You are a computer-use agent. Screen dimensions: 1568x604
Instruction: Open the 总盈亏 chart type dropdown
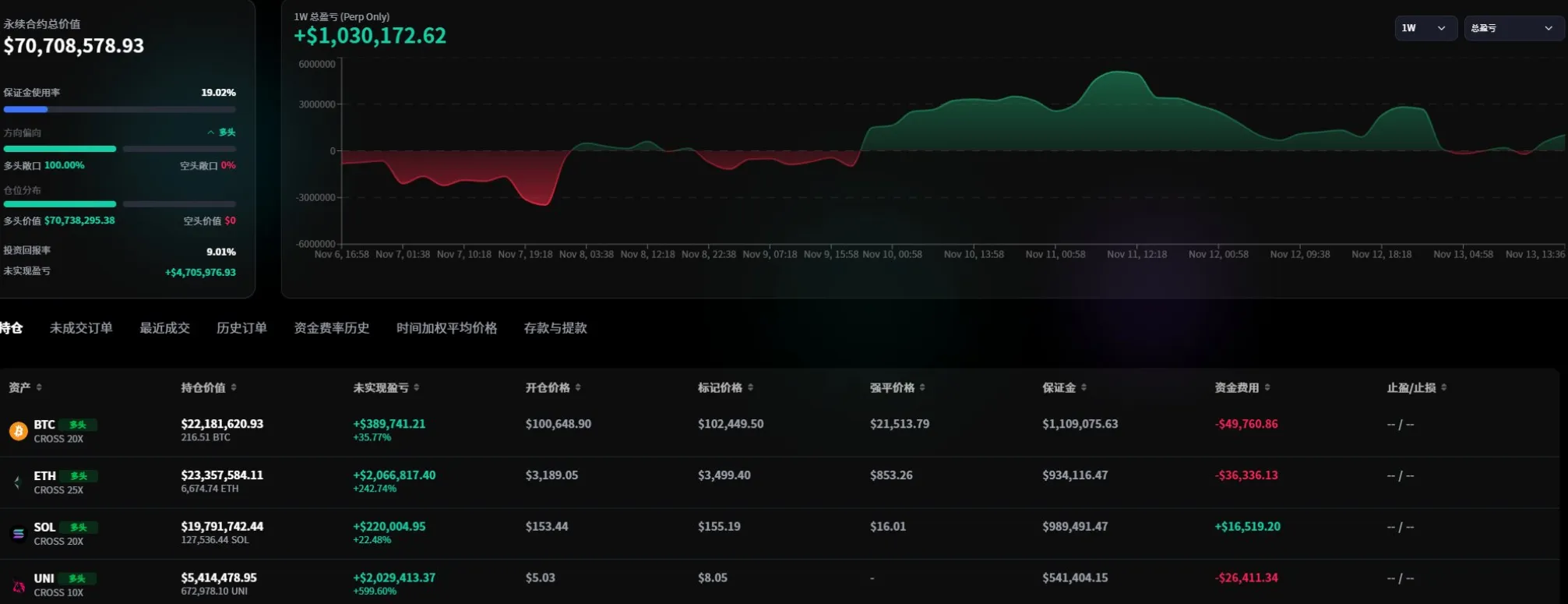click(1512, 28)
